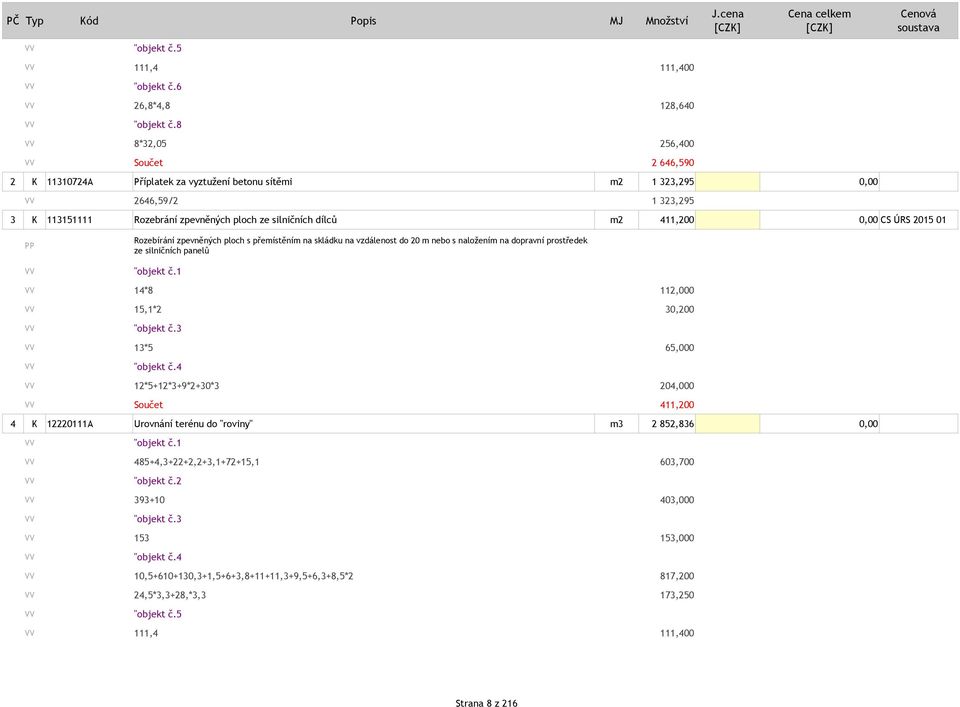This screenshot has width=960, height=707.
Task: Click the value 256,400
Action: pos(677,144)
